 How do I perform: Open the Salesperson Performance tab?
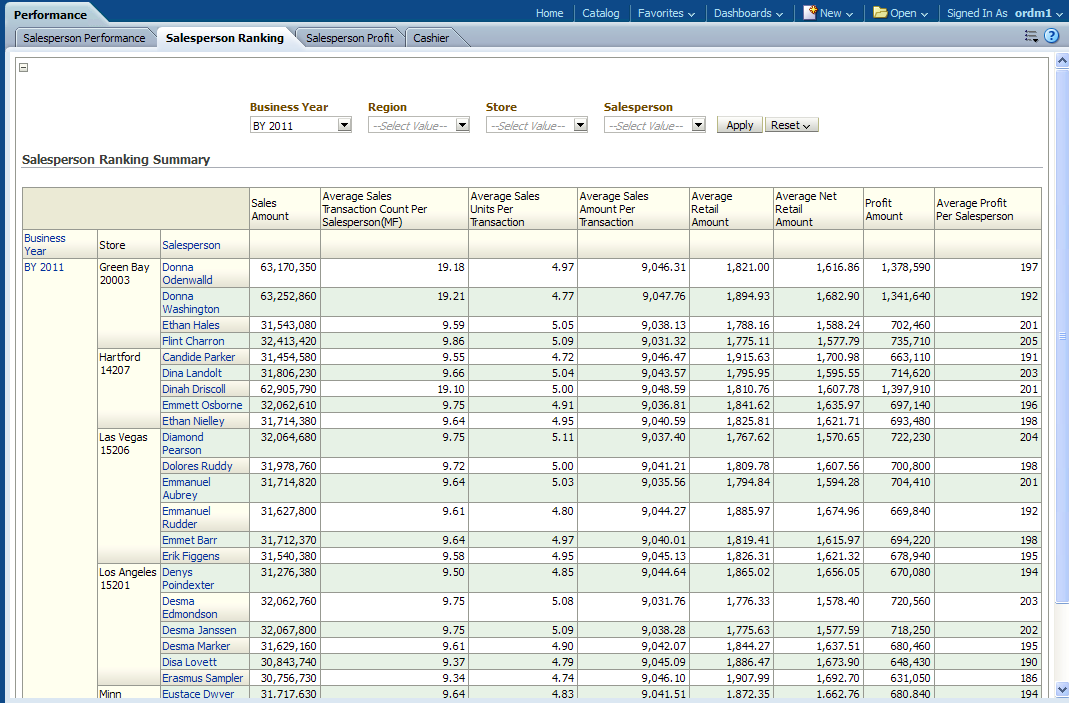(x=84, y=38)
